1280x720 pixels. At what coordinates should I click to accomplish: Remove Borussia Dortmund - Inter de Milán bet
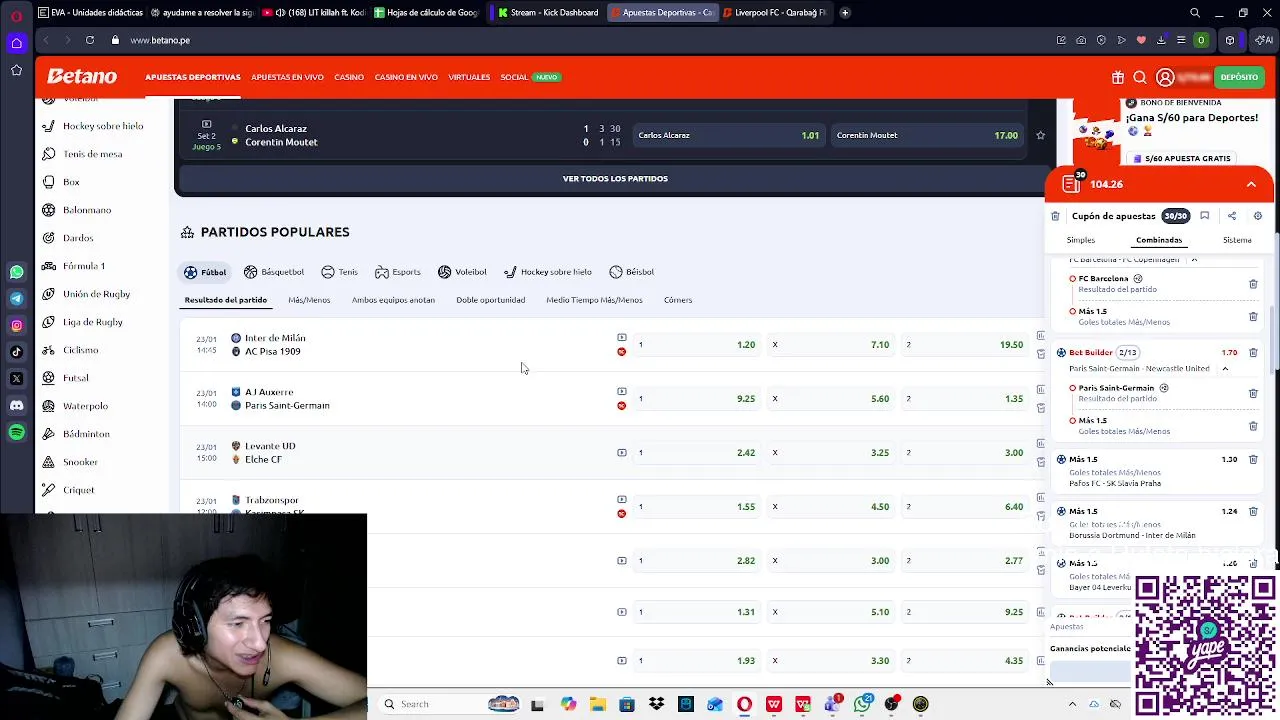[x=1253, y=512]
